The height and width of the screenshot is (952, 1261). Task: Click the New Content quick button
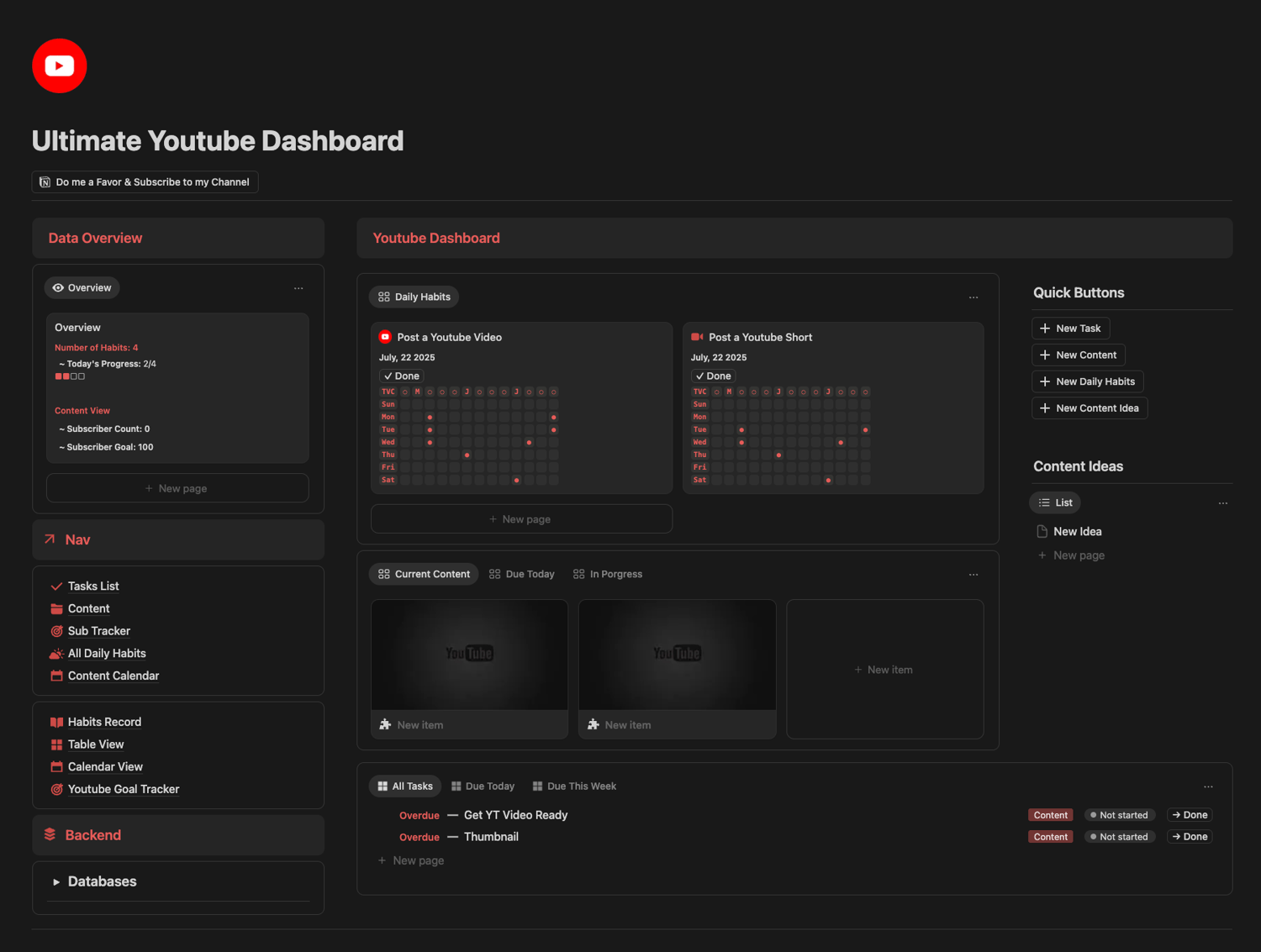pos(1079,355)
